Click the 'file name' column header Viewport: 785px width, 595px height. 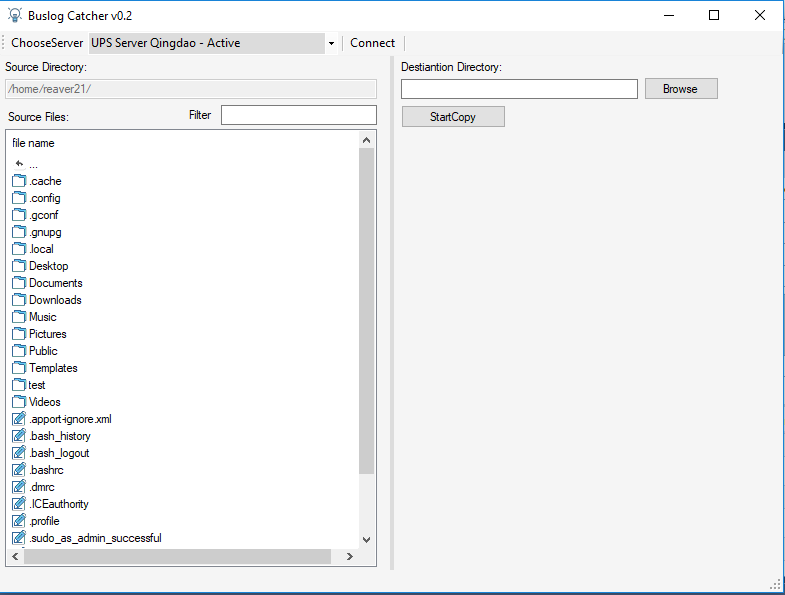pos(33,143)
